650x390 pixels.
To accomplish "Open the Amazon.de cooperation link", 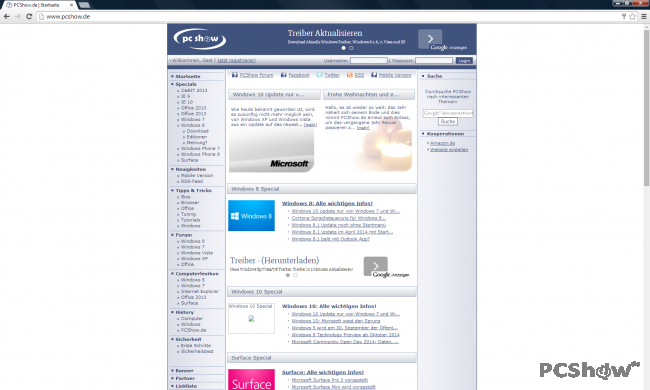I will [442, 143].
